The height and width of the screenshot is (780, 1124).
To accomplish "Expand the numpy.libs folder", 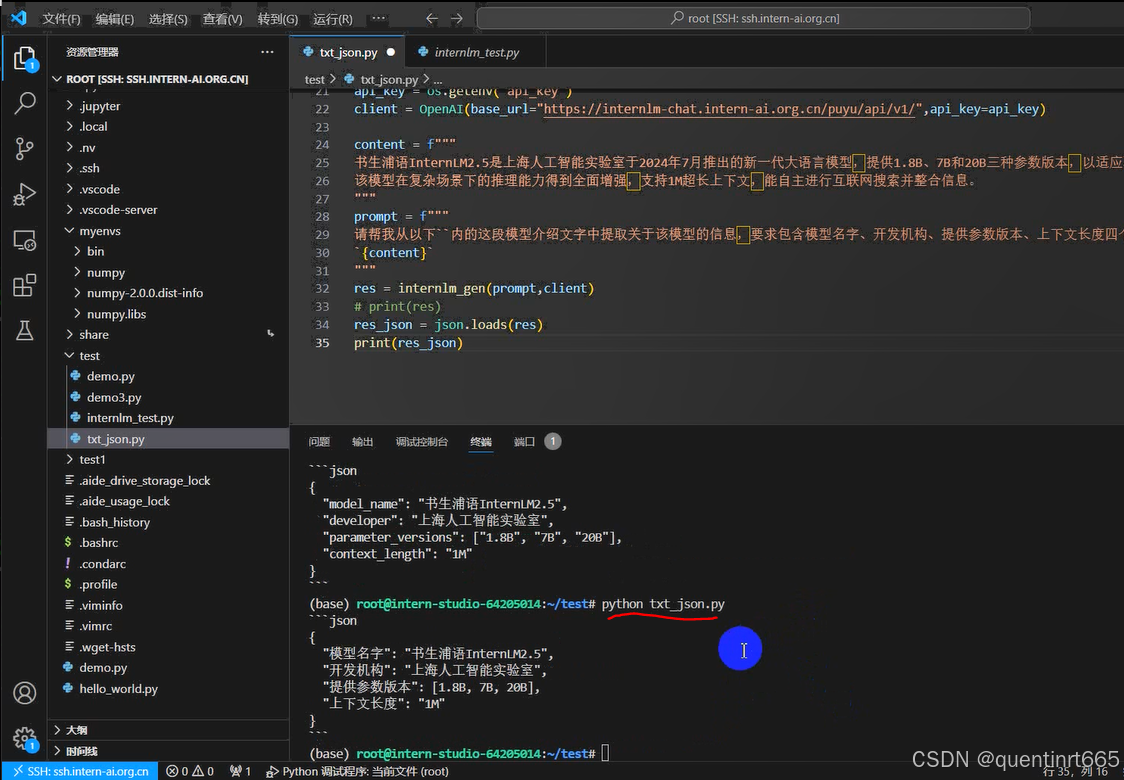I will pyautogui.click(x=116, y=314).
